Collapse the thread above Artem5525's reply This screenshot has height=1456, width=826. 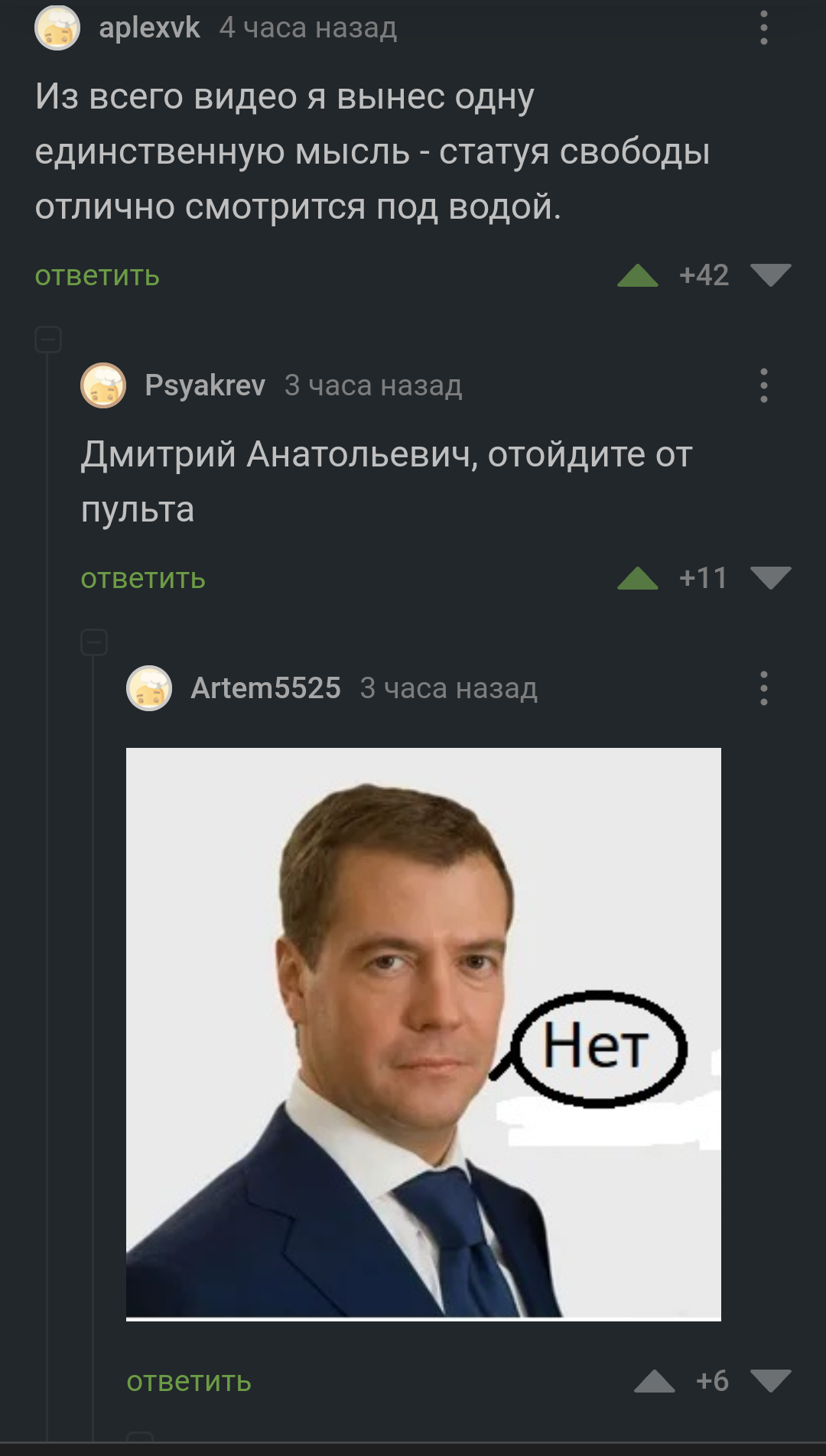[x=94, y=642]
